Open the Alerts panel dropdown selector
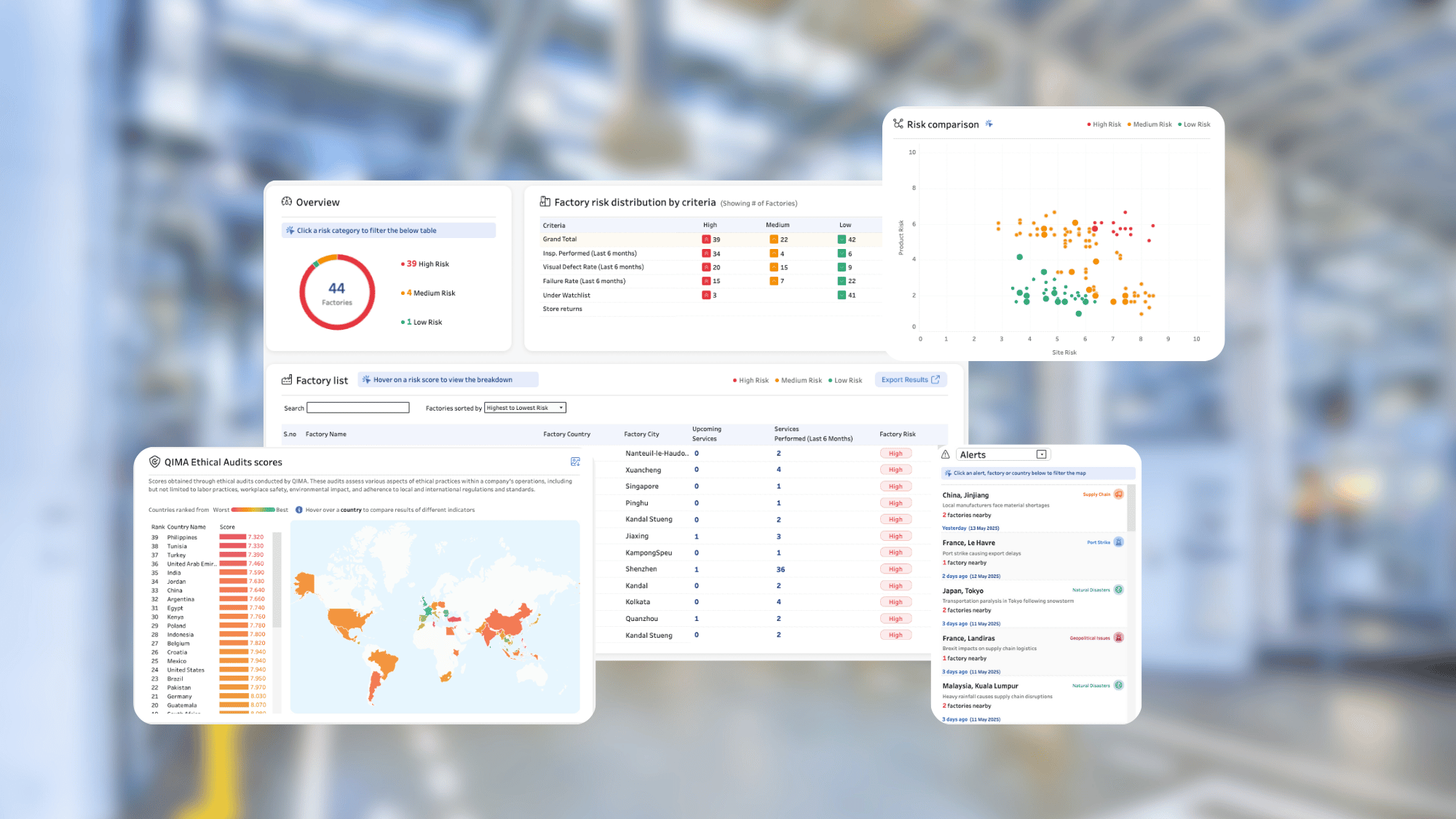This screenshot has width=1456, height=819. (x=1042, y=454)
